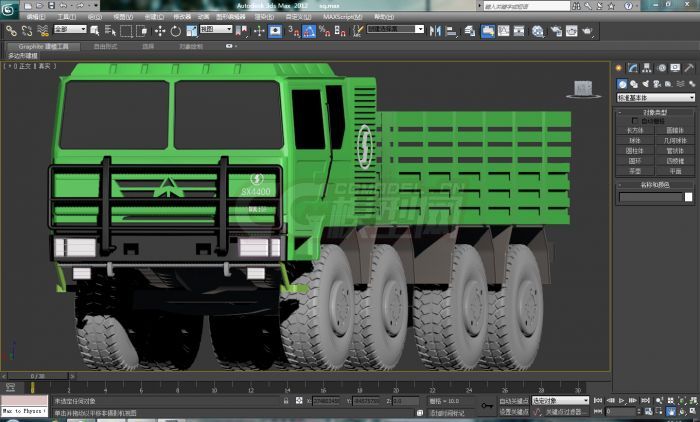Activate the Select and Move tool

[x=160, y=31]
